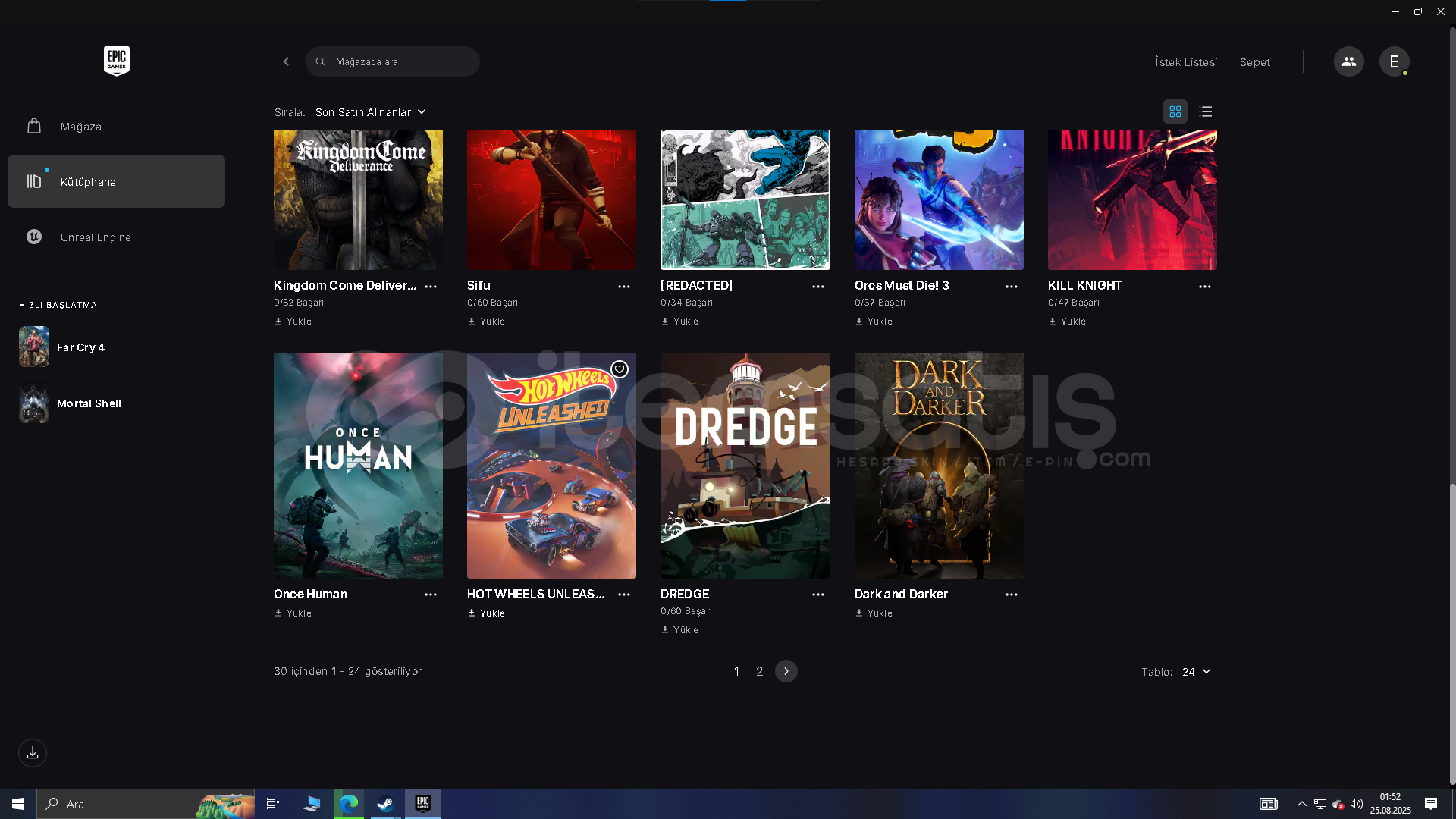Click Yükle under DREDGE
This screenshot has width=1456, height=819.
pyautogui.click(x=679, y=630)
